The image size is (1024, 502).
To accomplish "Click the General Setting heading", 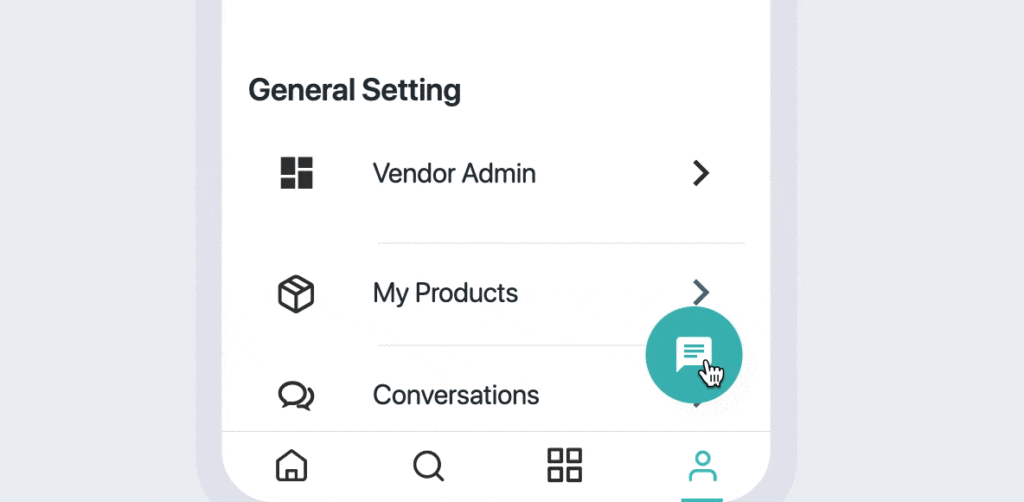I will 354,90.
